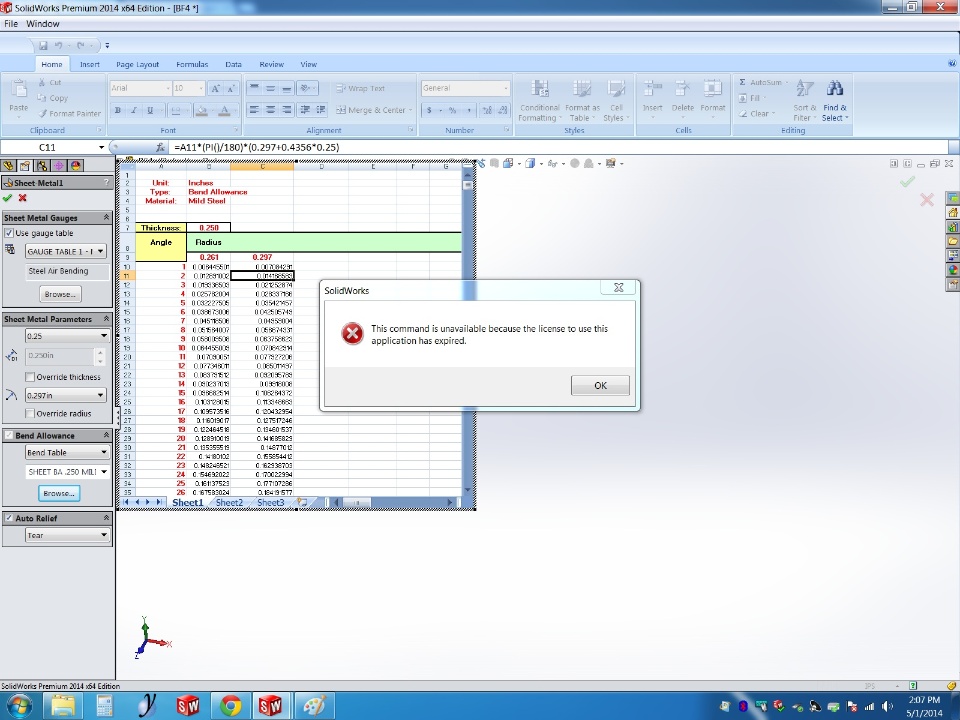Switch to the Data ribbon tab

pyautogui.click(x=233, y=64)
